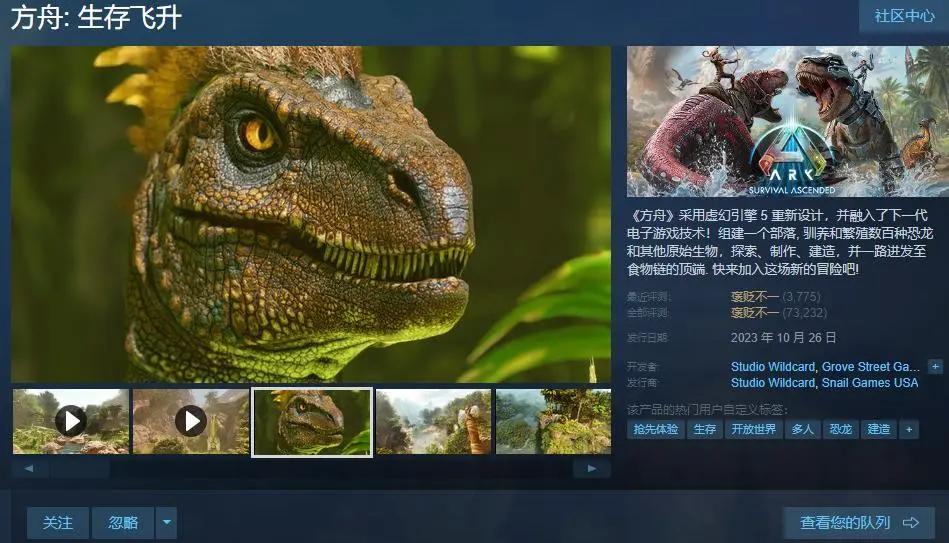
Task: Select the 抢先体验 tag
Action: pos(656,429)
